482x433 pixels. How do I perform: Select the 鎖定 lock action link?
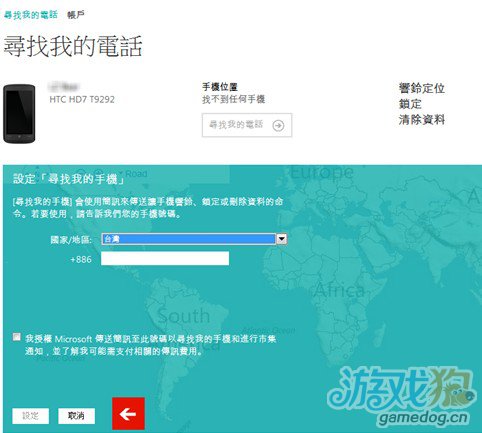[x=410, y=104]
